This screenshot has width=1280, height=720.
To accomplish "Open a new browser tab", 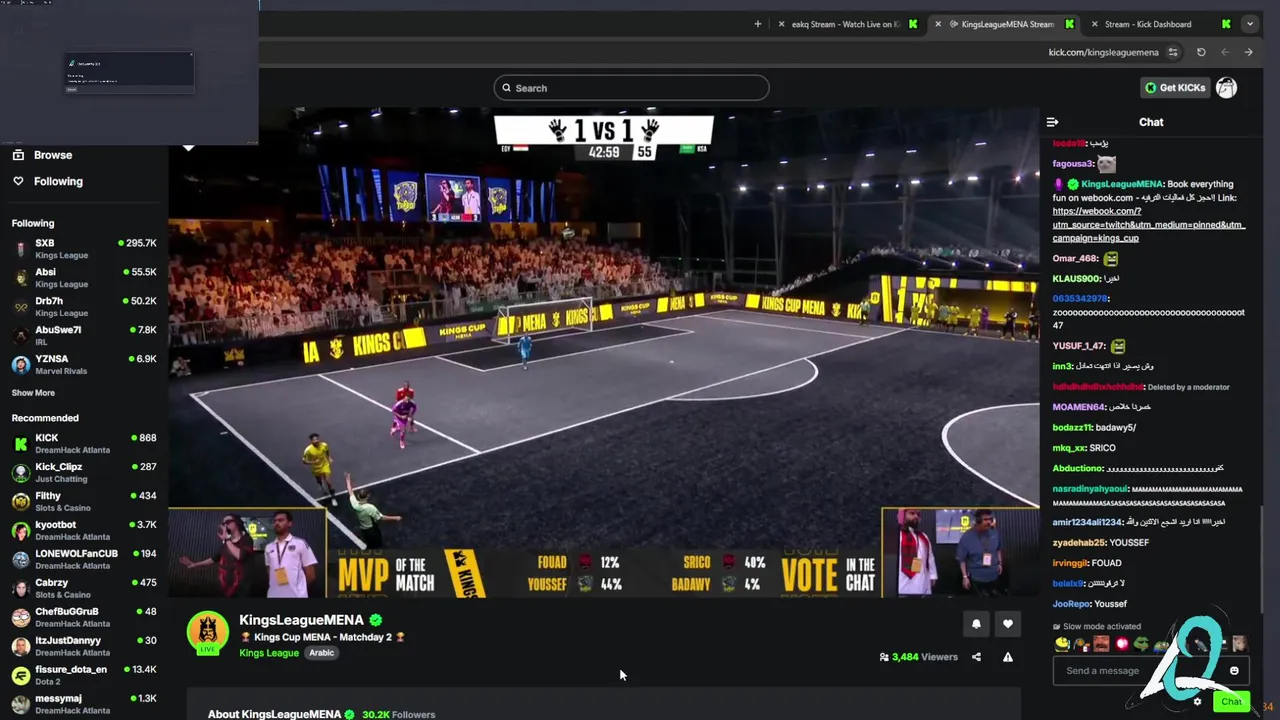I will click(x=757, y=24).
